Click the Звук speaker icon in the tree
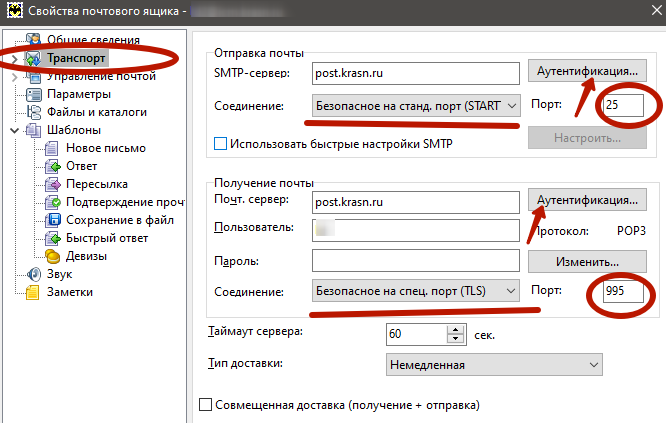Screen dimensions: 666x423 pos(33,274)
